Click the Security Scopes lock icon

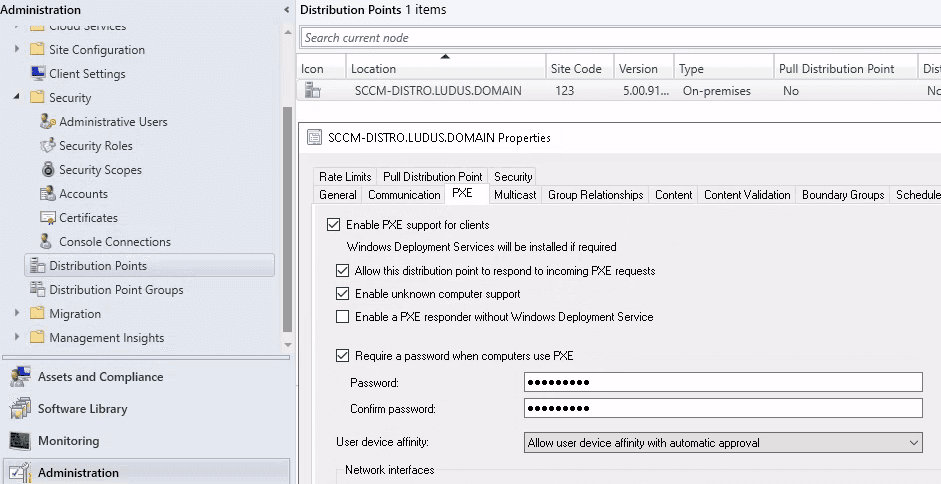pos(48,169)
